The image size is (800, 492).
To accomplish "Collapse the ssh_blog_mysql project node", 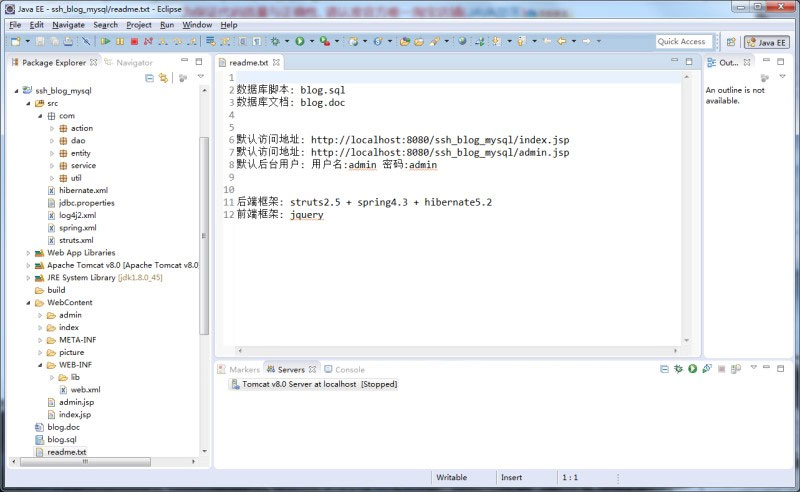I will click(16, 91).
